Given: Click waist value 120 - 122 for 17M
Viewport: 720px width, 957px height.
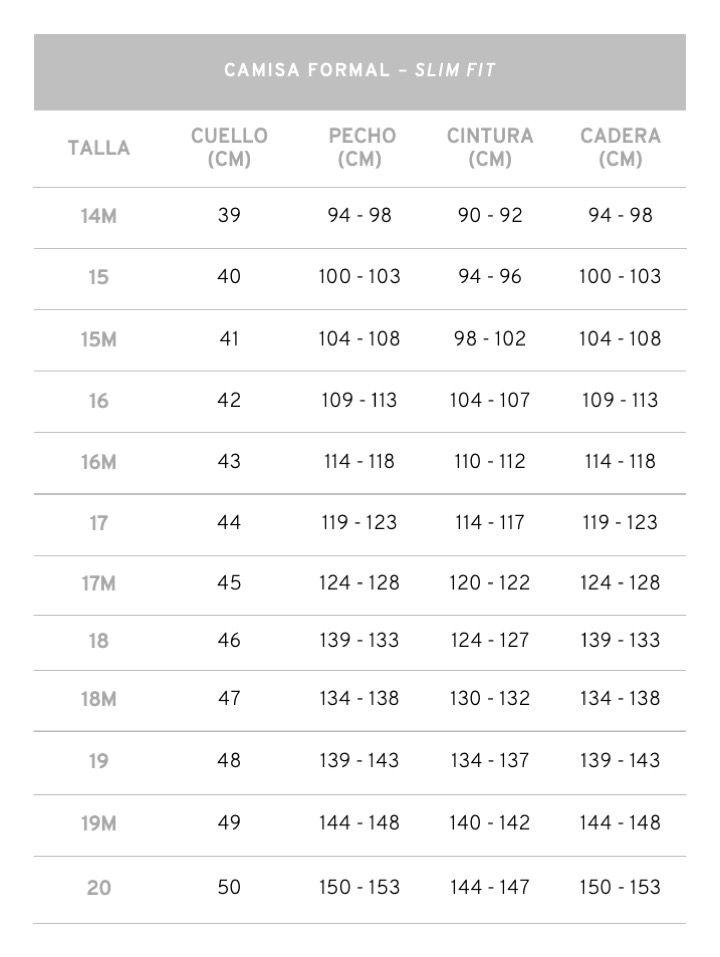Looking at the screenshot, I should 490,582.
